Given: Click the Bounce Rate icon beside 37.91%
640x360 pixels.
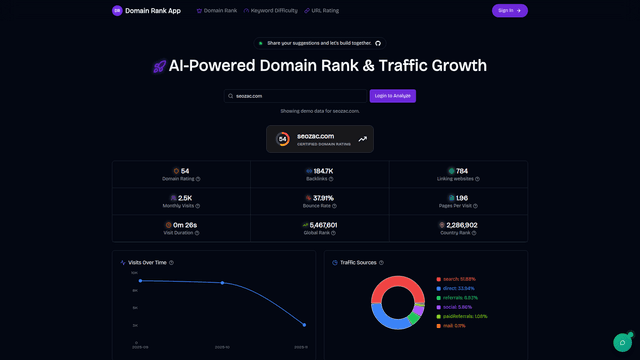Looking at the screenshot, I should 308,198.
